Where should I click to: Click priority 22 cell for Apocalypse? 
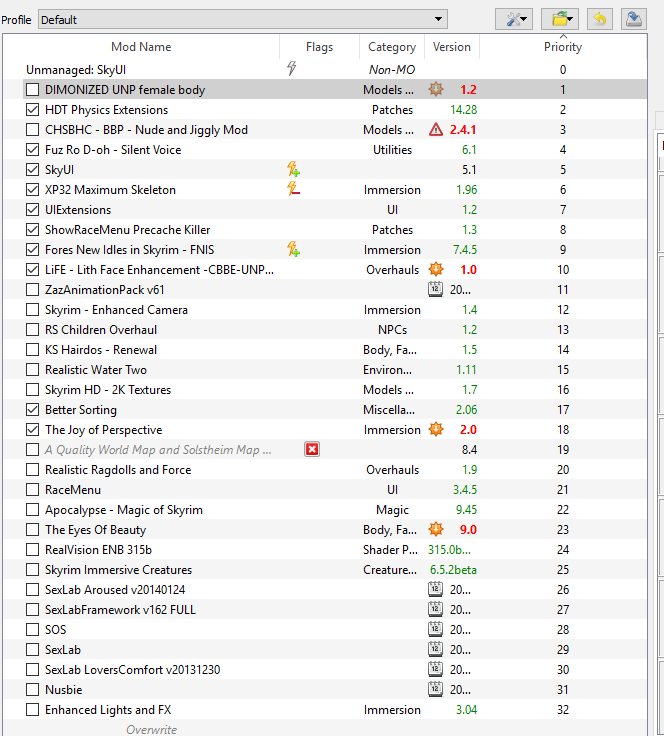coord(563,509)
